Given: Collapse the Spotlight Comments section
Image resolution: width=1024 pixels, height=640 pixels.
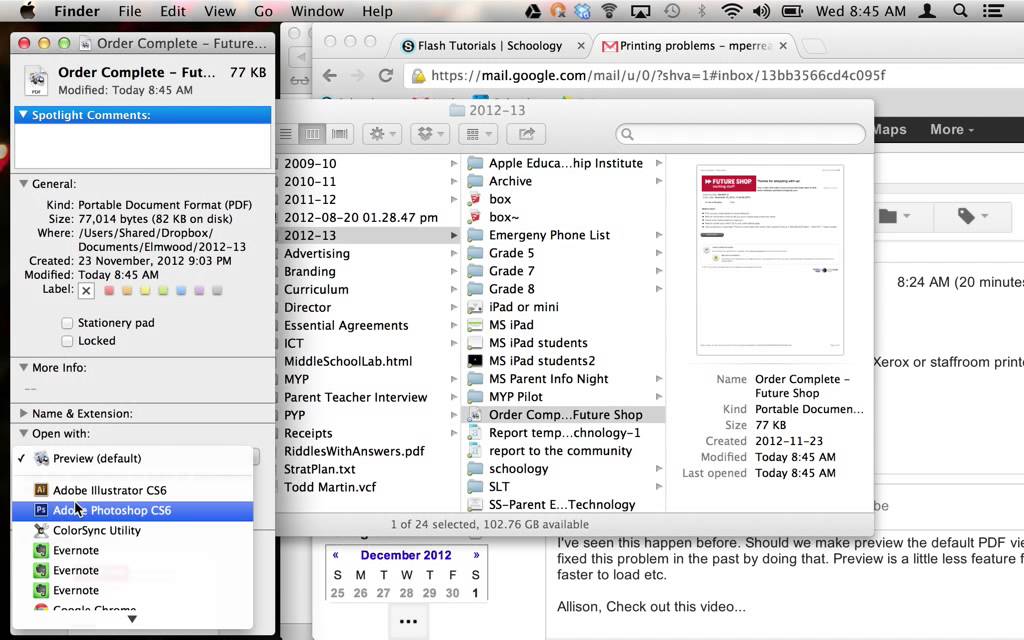Looking at the screenshot, I should tap(24, 115).
